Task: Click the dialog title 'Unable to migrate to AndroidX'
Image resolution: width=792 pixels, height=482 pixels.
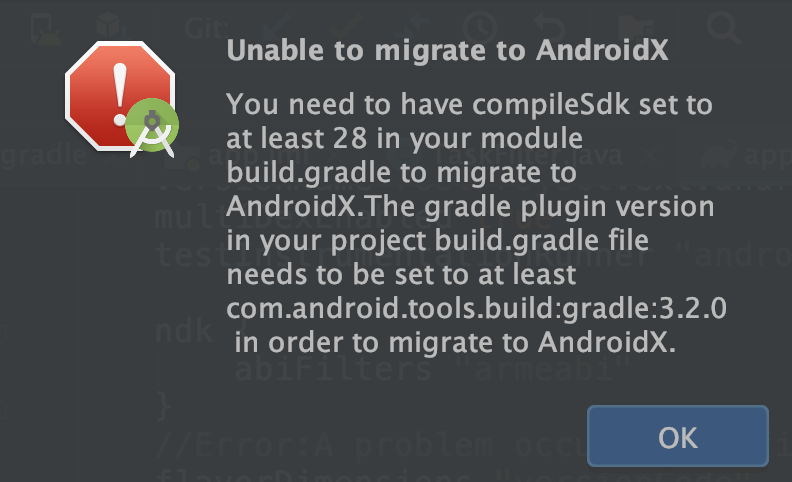Action: [x=447, y=50]
